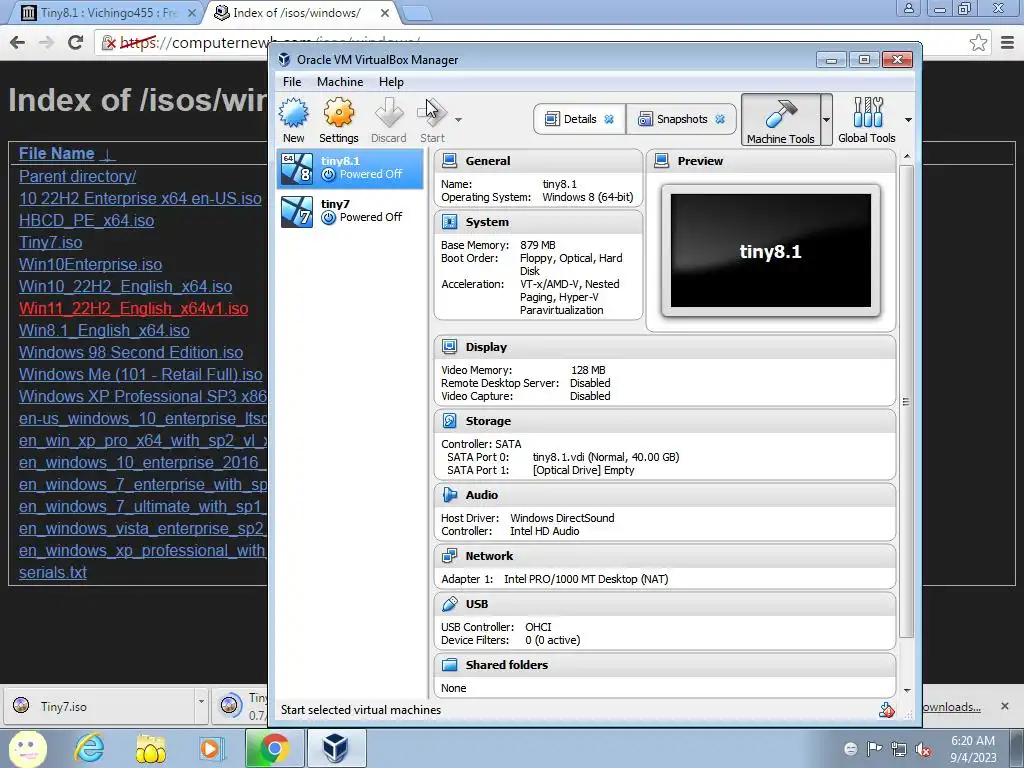This screenshot has width=1024, height=768.
Task: Click the browser Reload button
Action: [76, 42]
